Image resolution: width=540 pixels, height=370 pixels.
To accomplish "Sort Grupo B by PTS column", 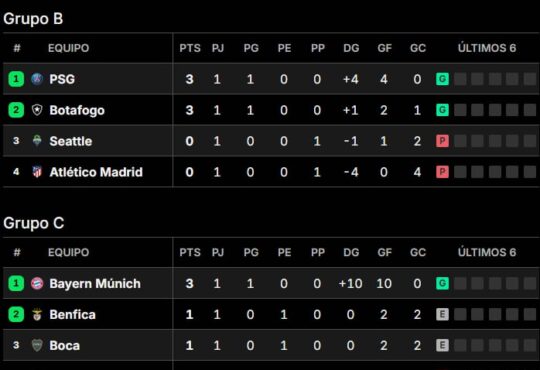I will 190,48.
